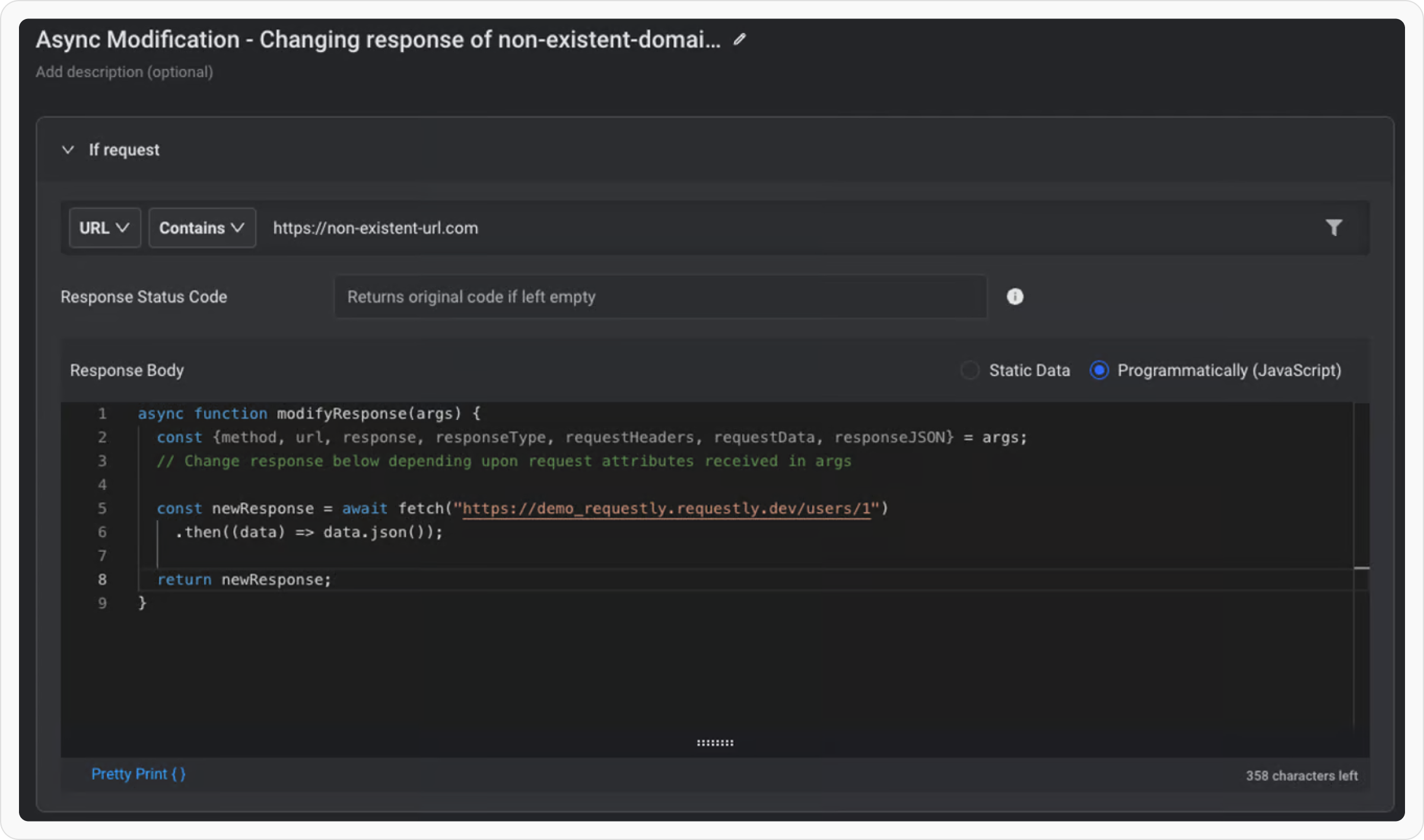Open the source filter funnel icon
The image size is (1424, 840).
pos(1333,228)
